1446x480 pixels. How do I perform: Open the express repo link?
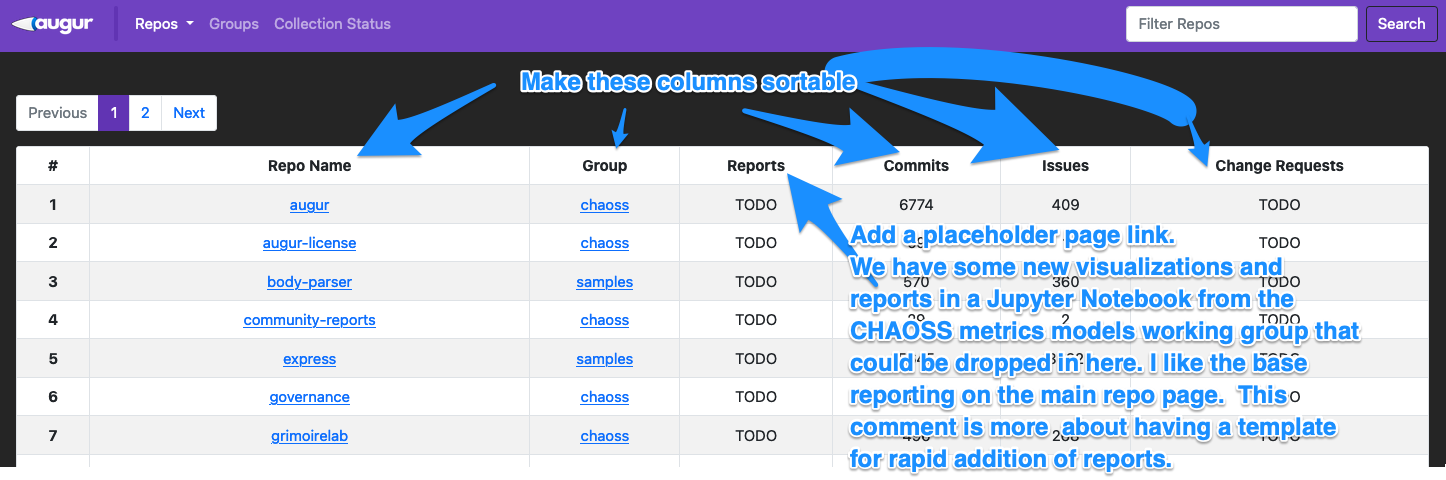point(309,359)
